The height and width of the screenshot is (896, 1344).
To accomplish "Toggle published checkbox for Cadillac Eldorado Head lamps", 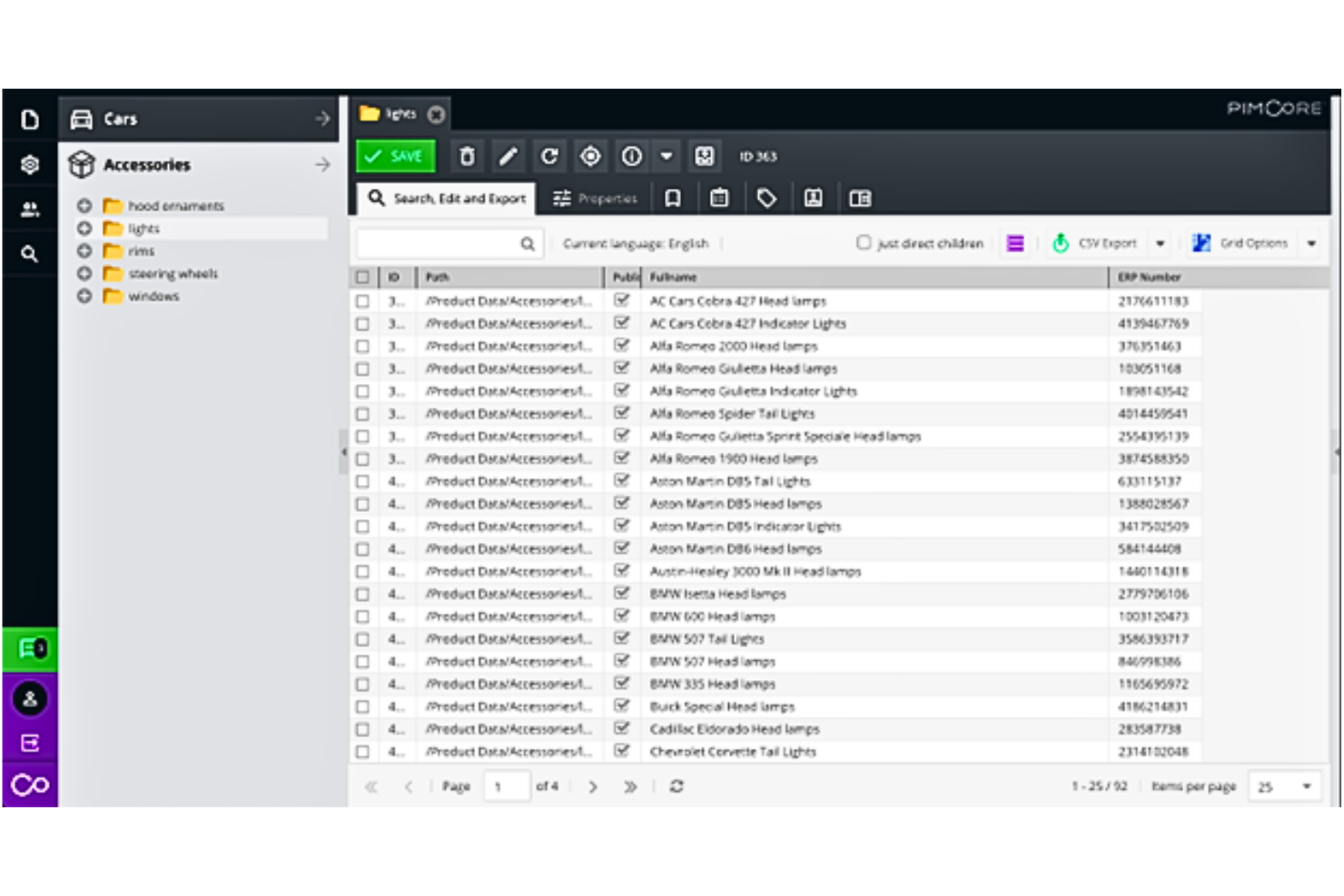I will pyautogui.click(x=622, y=728).
